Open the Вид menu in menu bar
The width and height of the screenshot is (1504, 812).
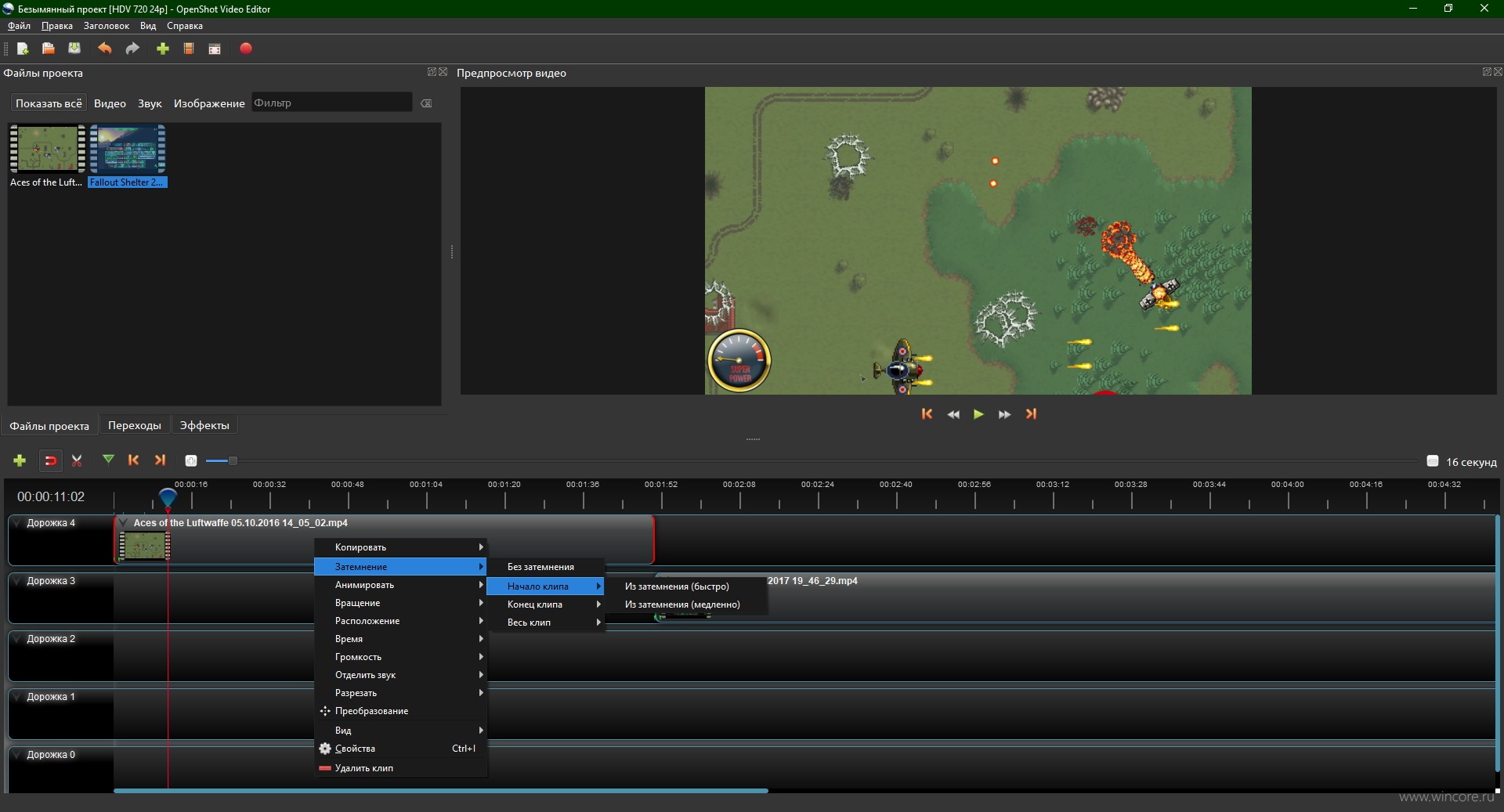[148, 26]
